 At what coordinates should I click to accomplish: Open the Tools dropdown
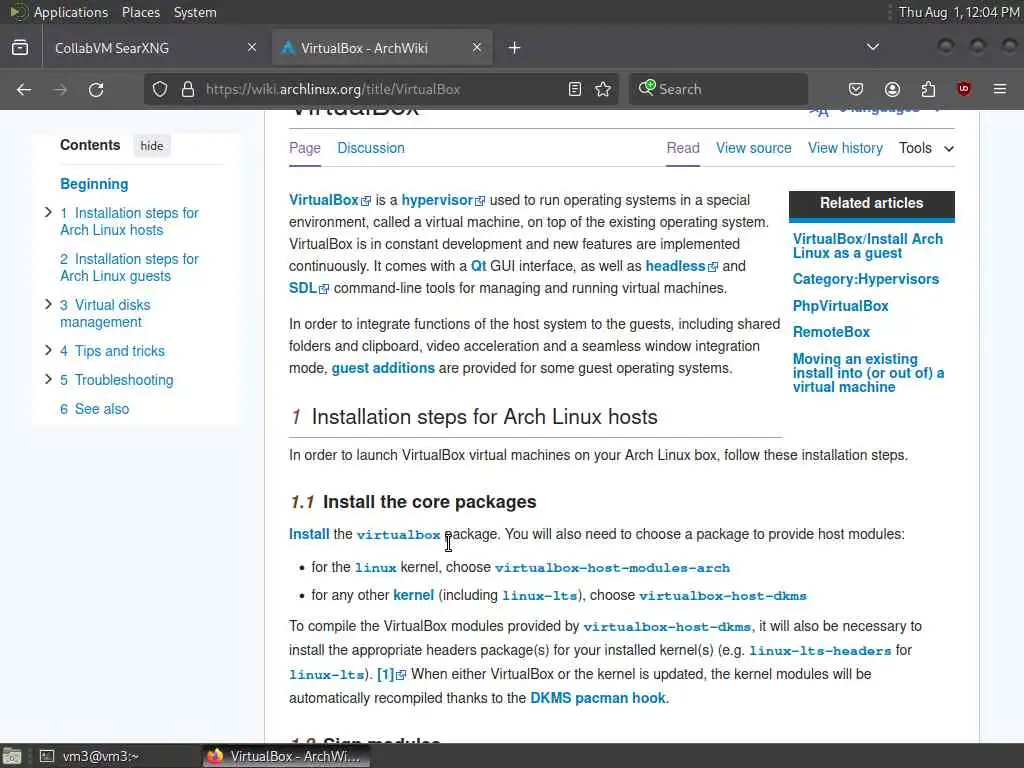926,148
